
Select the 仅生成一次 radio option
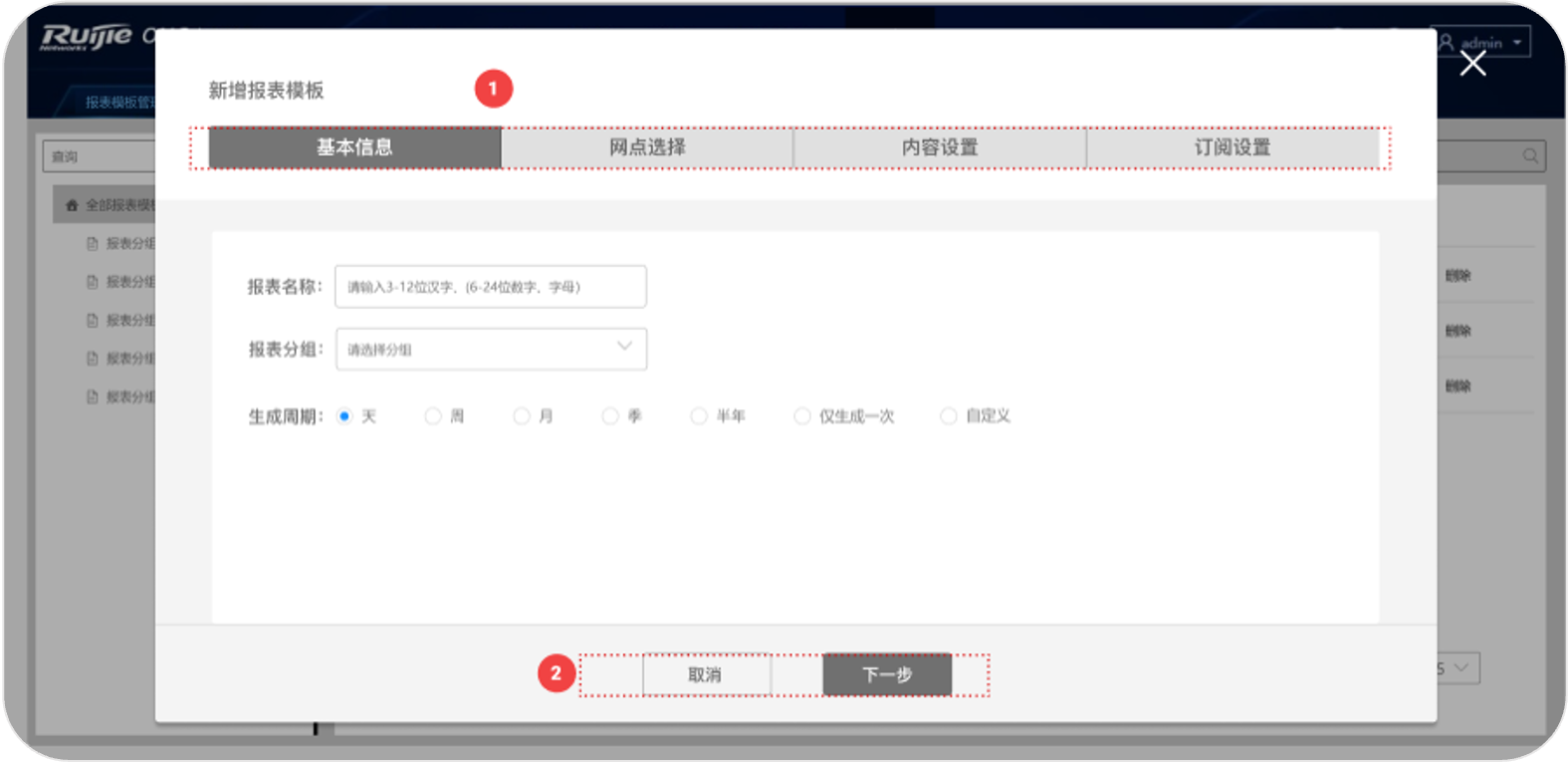(801, 416)
